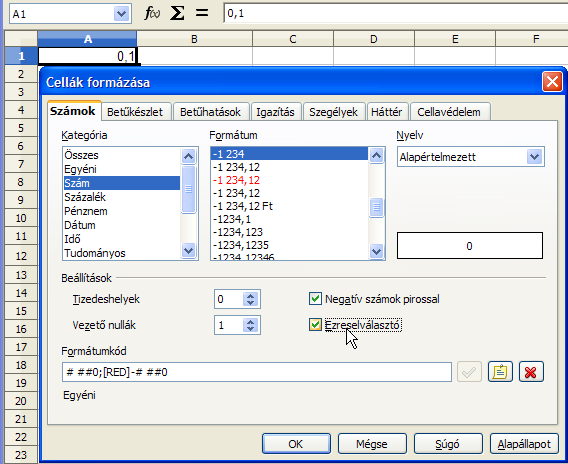
Task: Decrease Vezető nullák value with down arrow
Action: point(251,329)
